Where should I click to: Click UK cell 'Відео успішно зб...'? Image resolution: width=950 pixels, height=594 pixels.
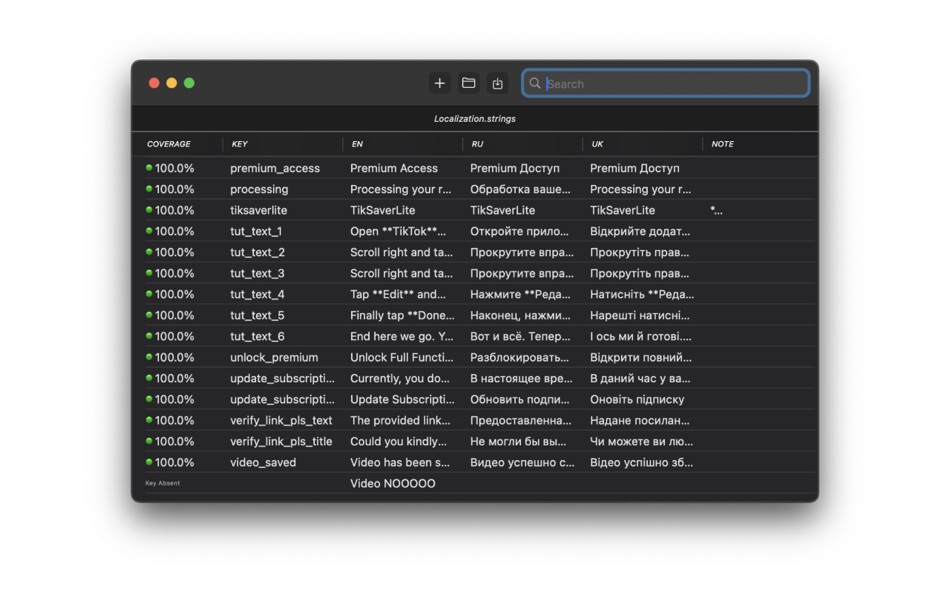tap(642, 462)
